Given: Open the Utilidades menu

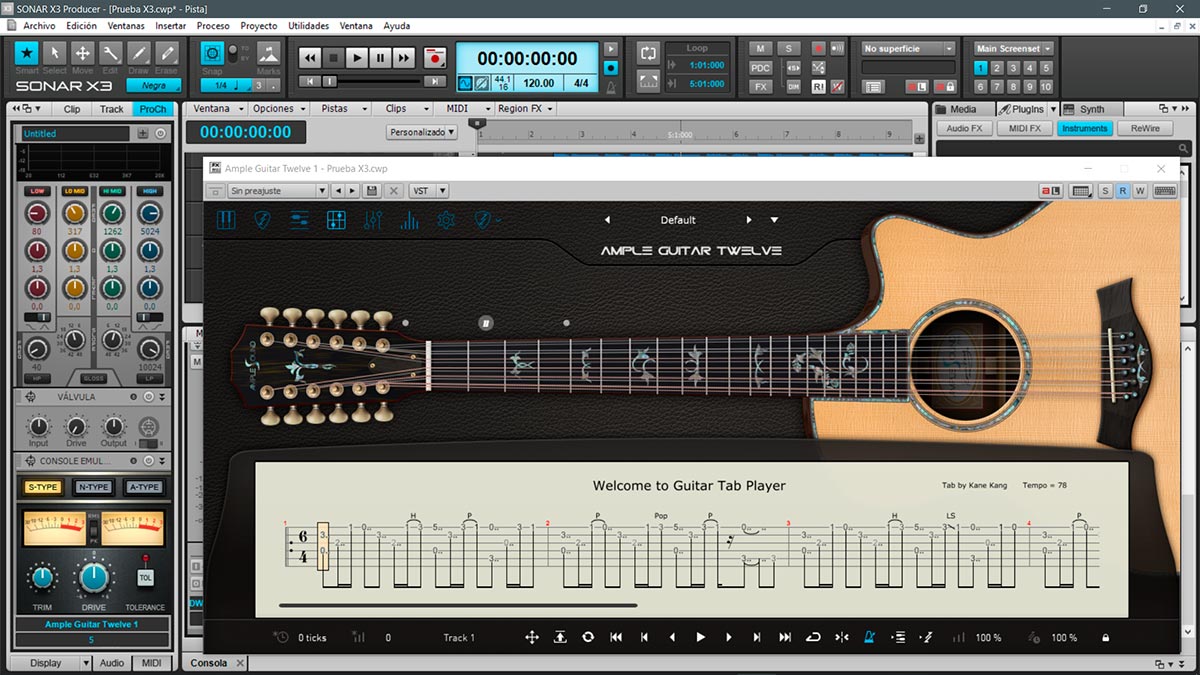Looking at the screenshot, I should [308, 26].
